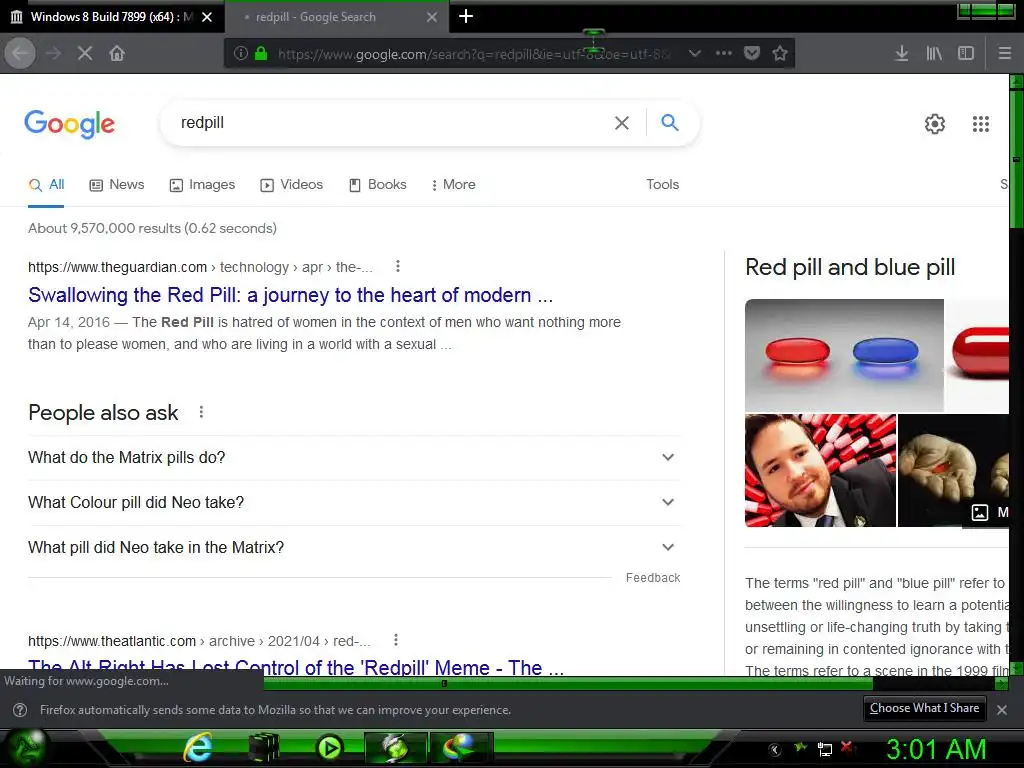Select the All results tab
The height and width of the screenshot is (768, 1024).
pyautogui.click(x=46, y=185)
